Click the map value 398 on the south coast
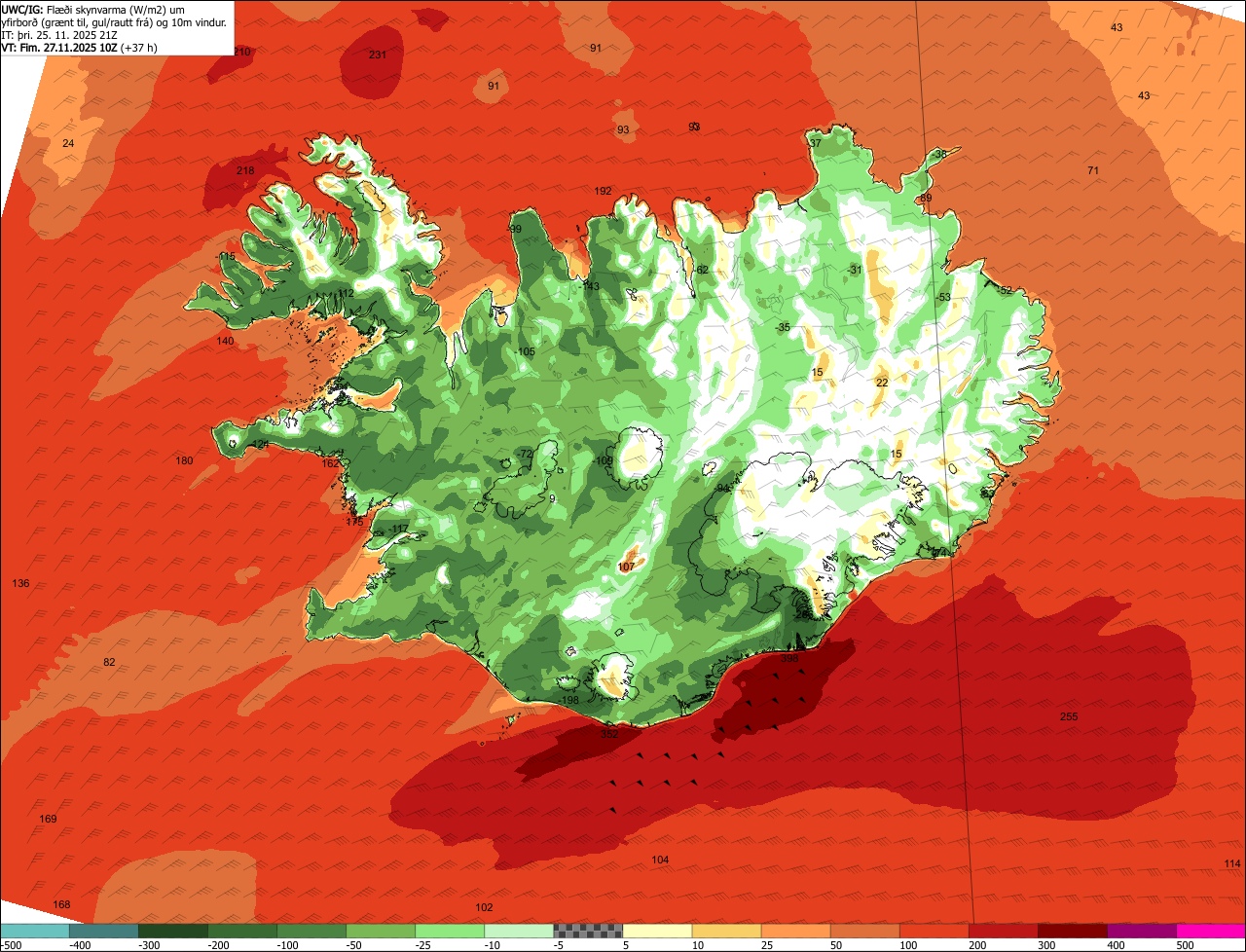 [x=789, y=658]
